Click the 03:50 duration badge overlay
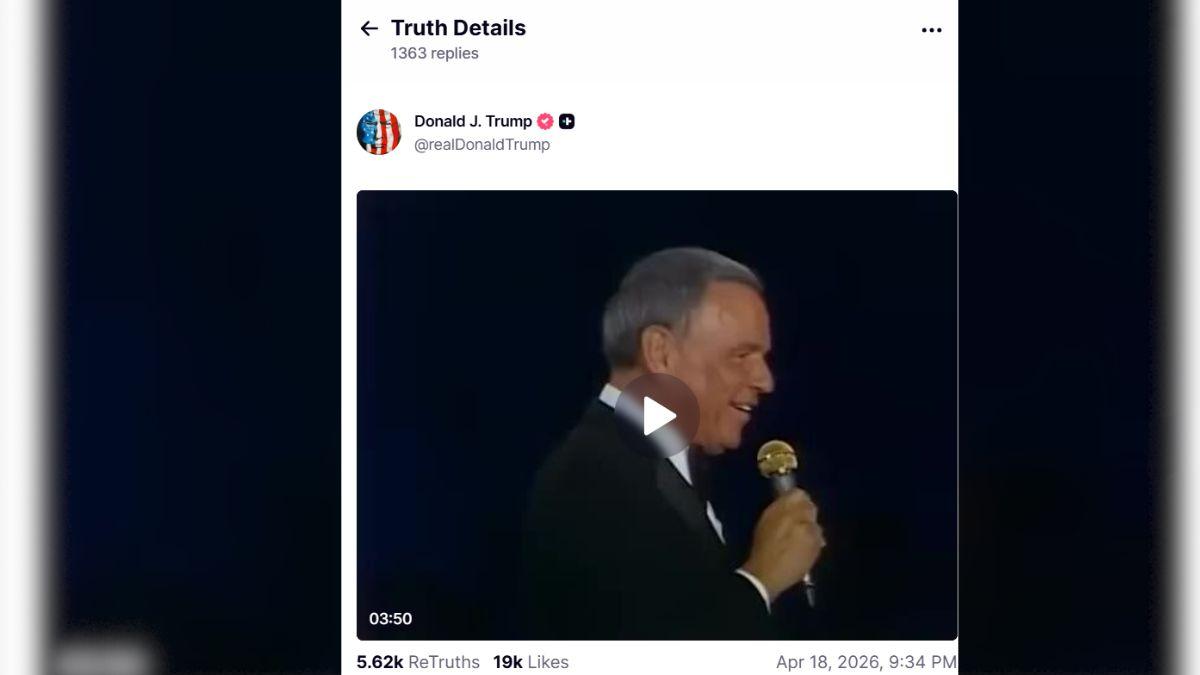Image resolution: width=1200 pixels, height=675 pixels. (x=390, y=618)
